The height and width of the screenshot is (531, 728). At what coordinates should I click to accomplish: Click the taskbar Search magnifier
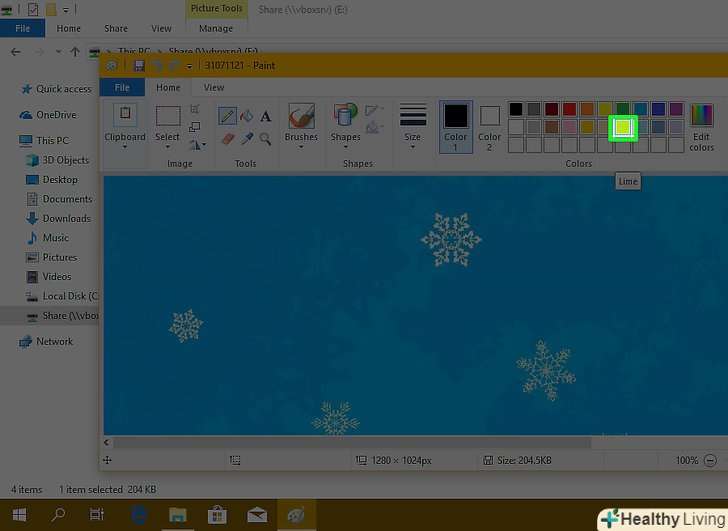click(x=58, y=515)
